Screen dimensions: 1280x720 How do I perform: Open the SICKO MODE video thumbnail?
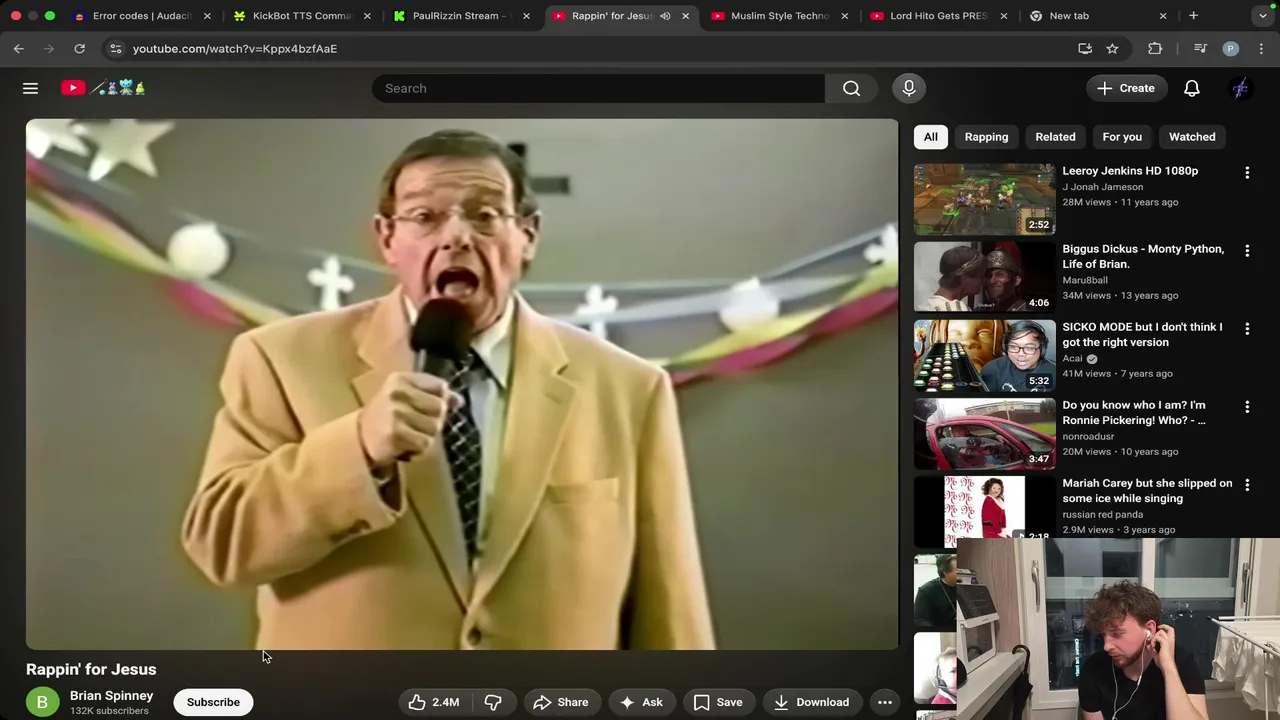click(984, 355)
